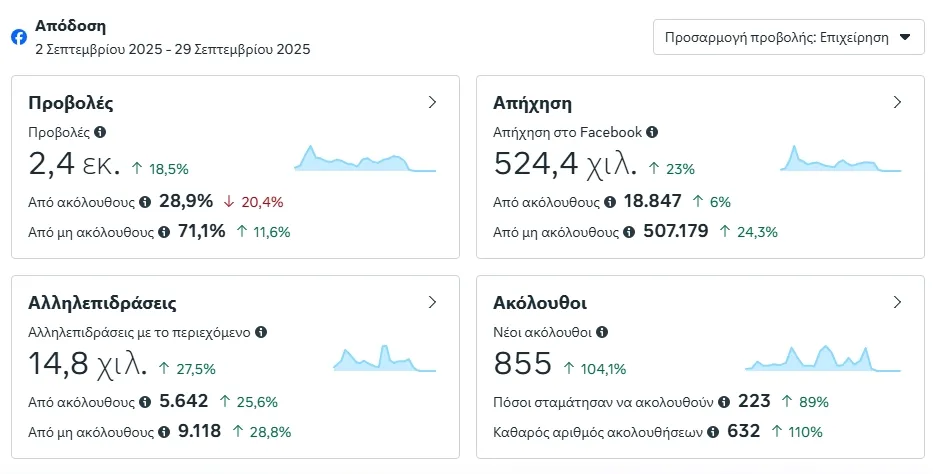
Task: Click info icon for Νέοι ακόλουθοι
Action: pos(602,332)
